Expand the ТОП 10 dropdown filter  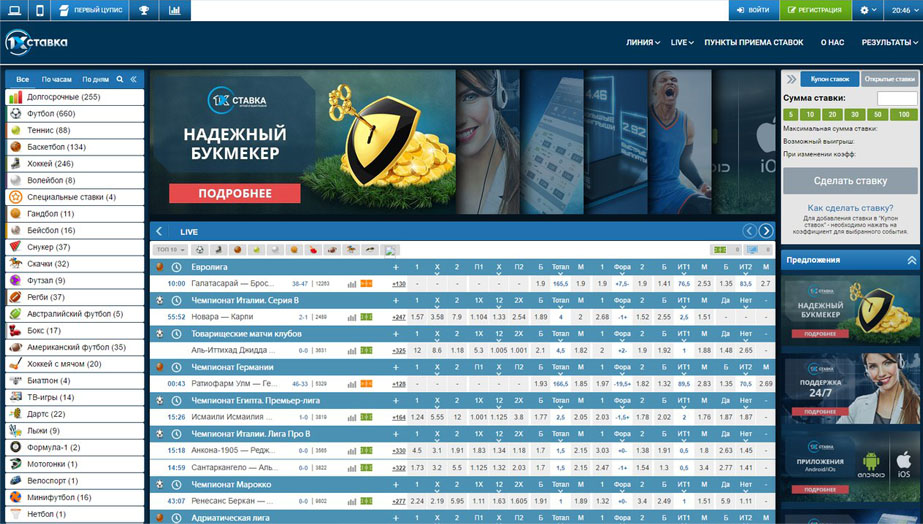coord(169,250)
